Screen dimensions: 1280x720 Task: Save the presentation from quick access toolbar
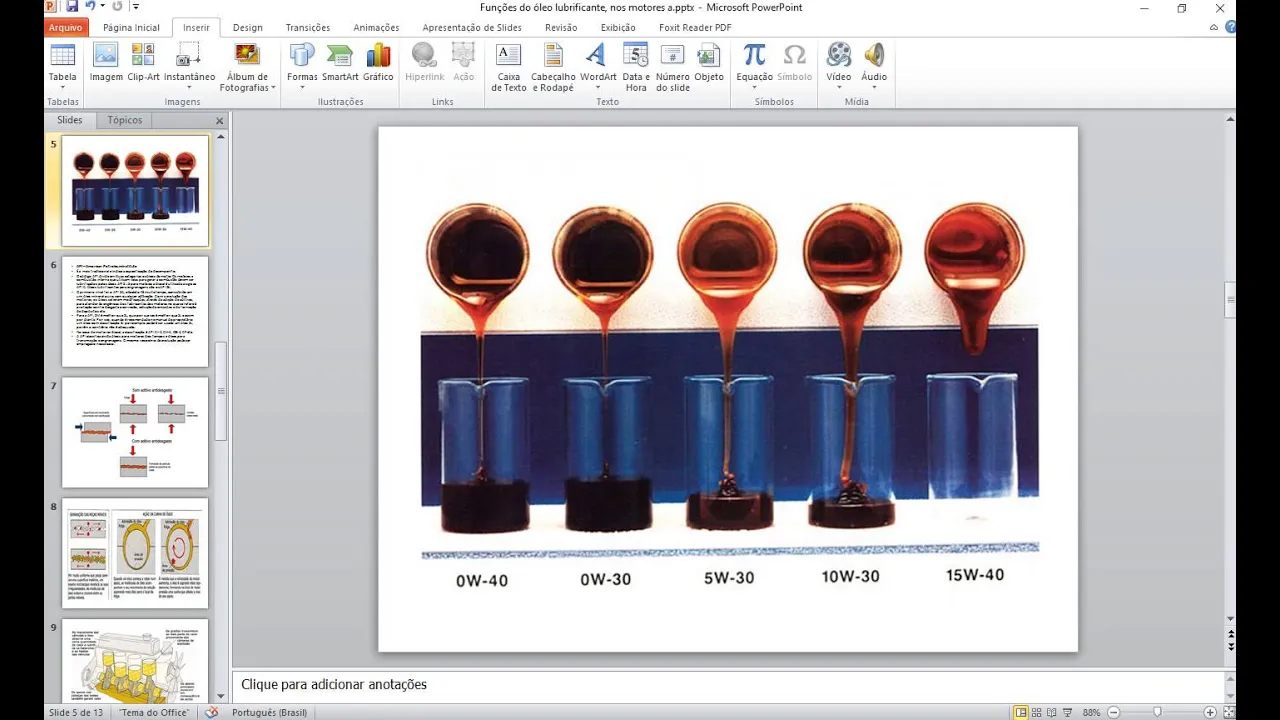point(72,7)
